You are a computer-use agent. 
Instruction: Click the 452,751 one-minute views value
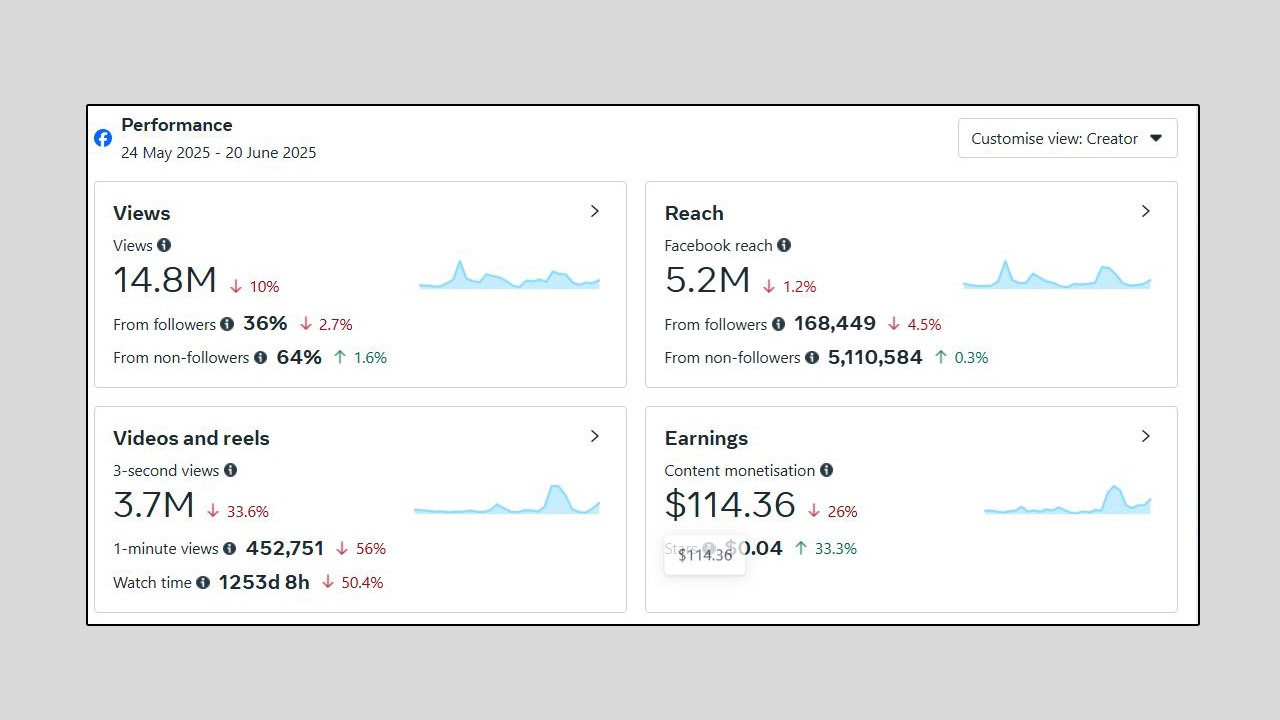tap(285, 548)
